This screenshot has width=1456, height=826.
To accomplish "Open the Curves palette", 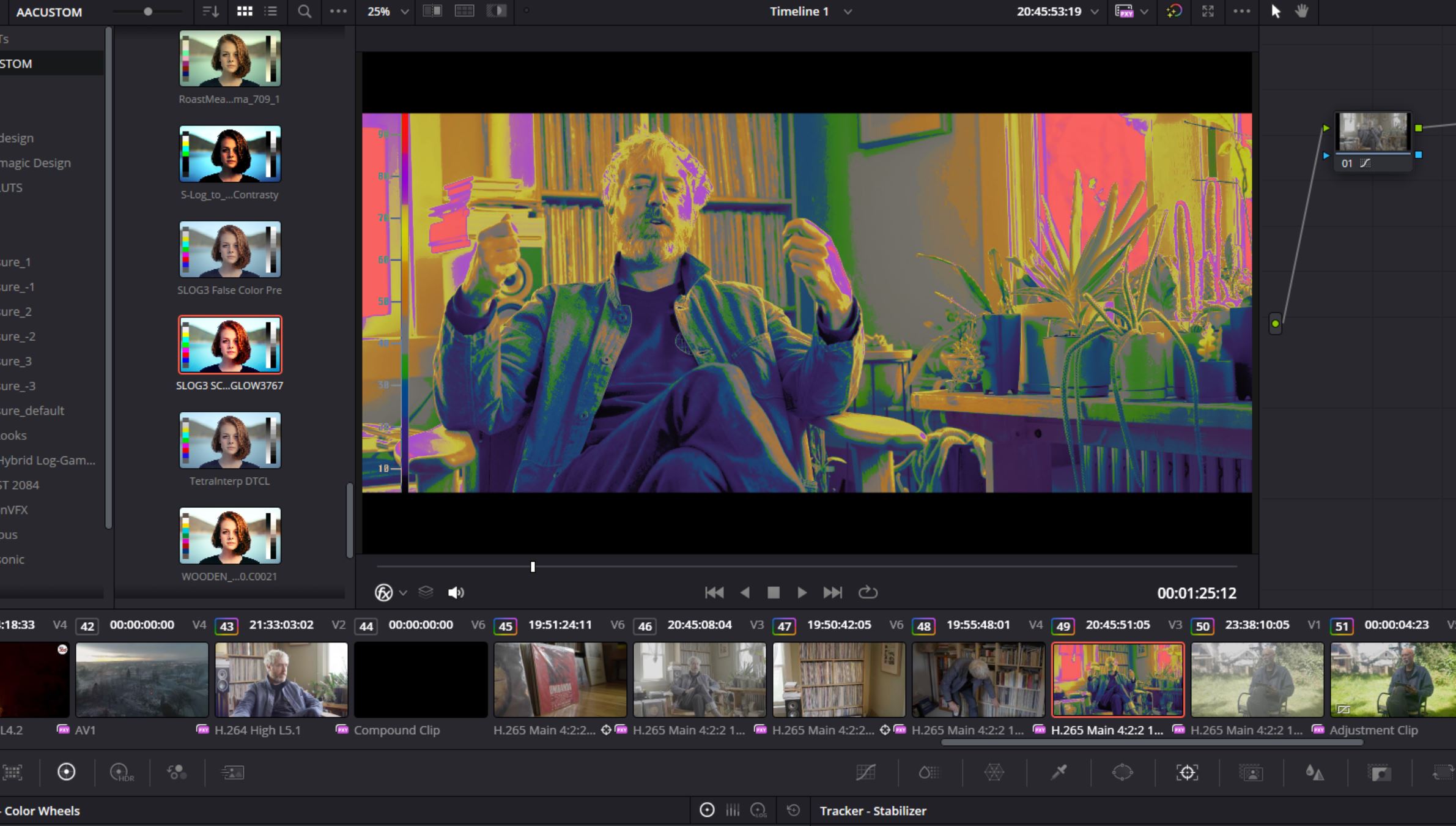I will [x=866, y=772].
